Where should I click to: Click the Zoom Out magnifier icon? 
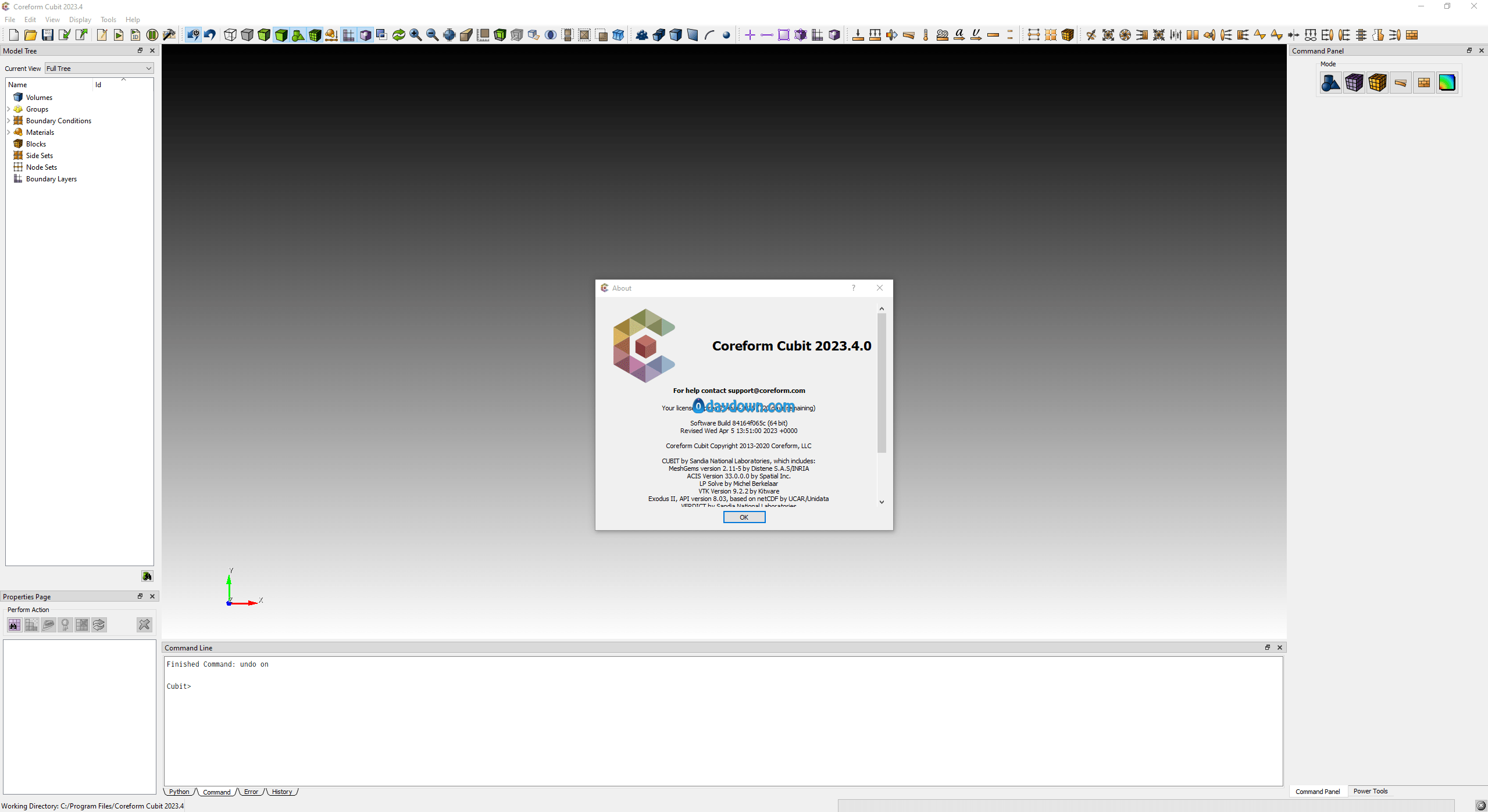433,35
